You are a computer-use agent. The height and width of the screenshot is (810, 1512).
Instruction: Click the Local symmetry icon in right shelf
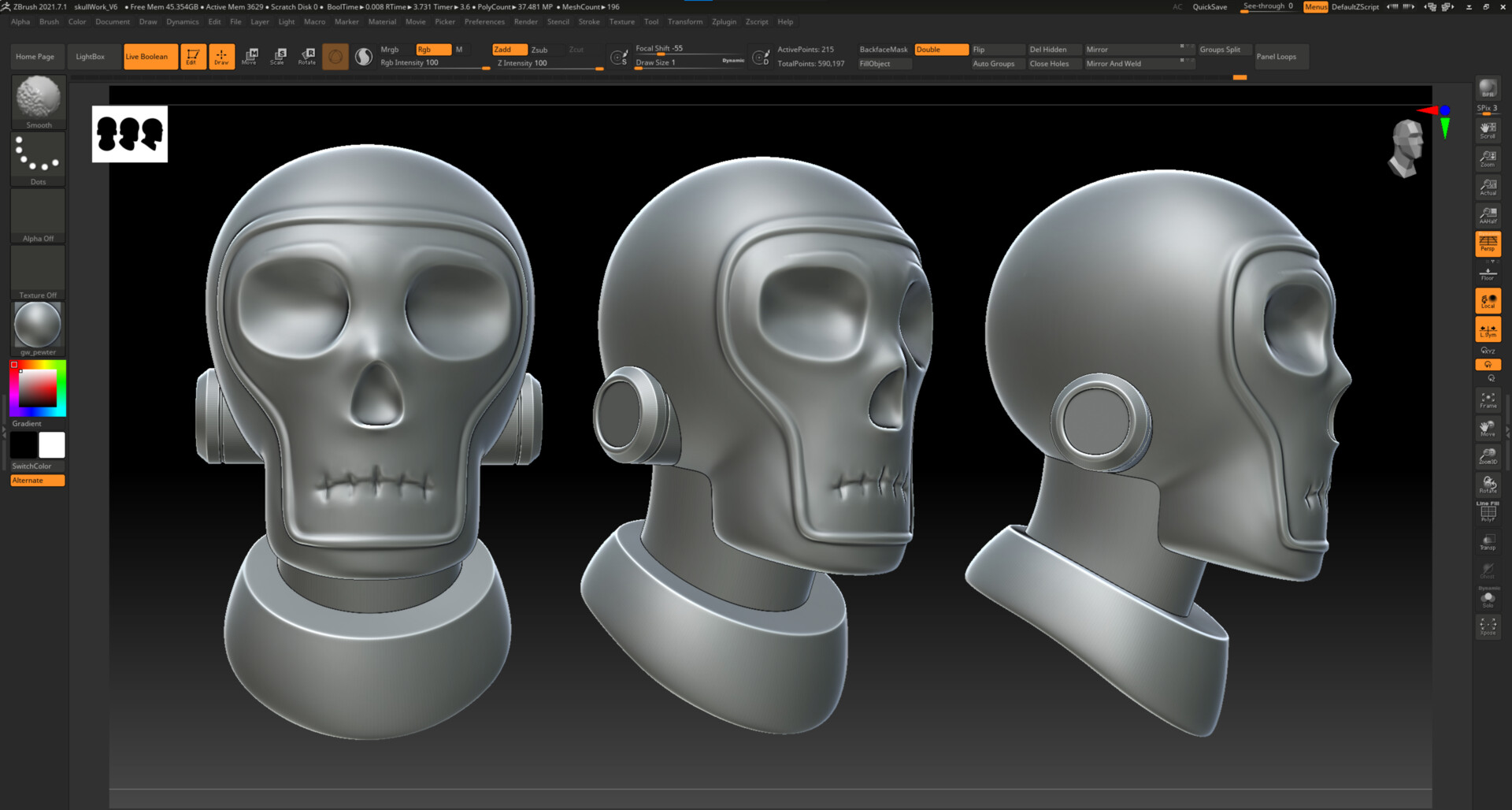click(x=1488, y=301)
